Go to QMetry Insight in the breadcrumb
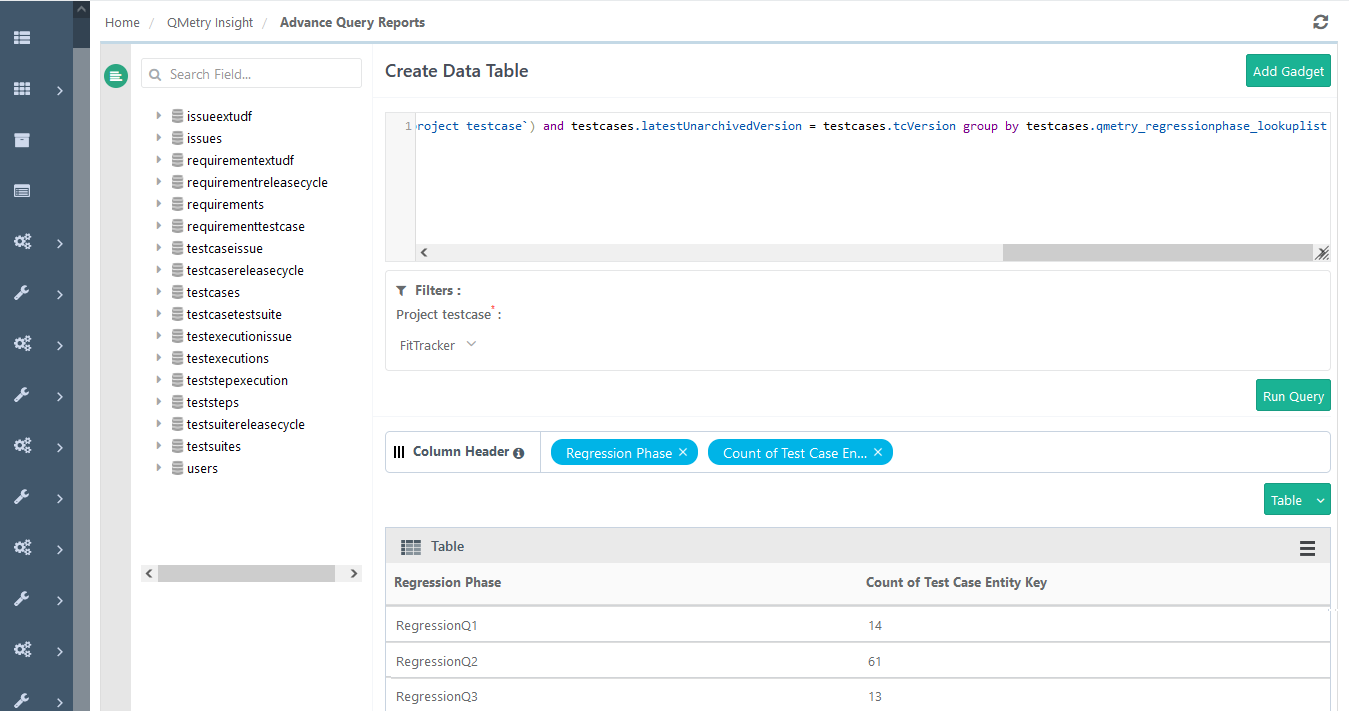Image resolution: width=1349 pixels, height=711 pixels. [x=210, y=22]
